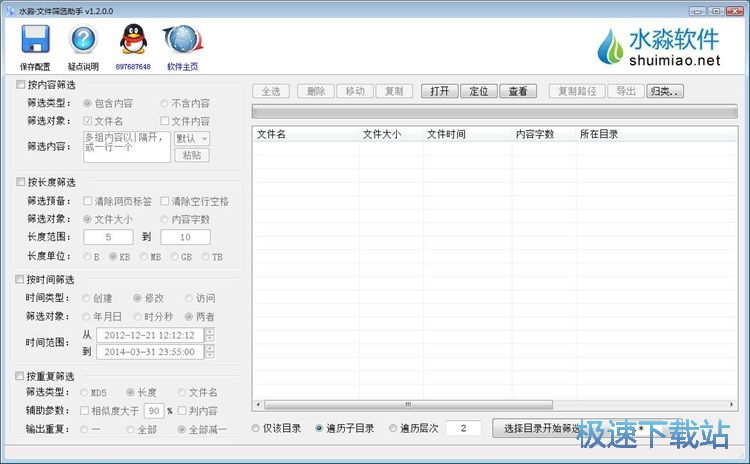This screenshot has height=464, width=750.
Task: Select the 遍历子目录 radio button
Action: 319,428
